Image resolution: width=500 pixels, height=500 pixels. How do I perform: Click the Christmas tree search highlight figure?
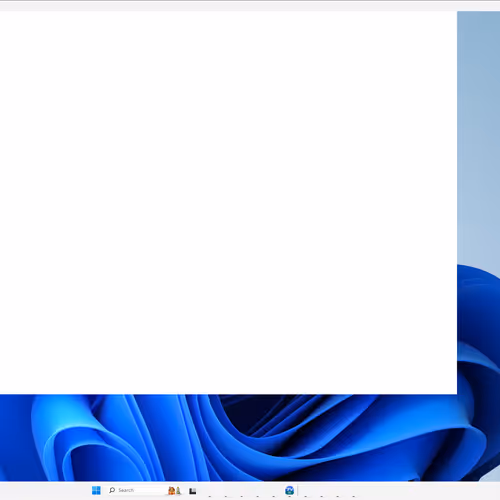click(x=178, y=491)
